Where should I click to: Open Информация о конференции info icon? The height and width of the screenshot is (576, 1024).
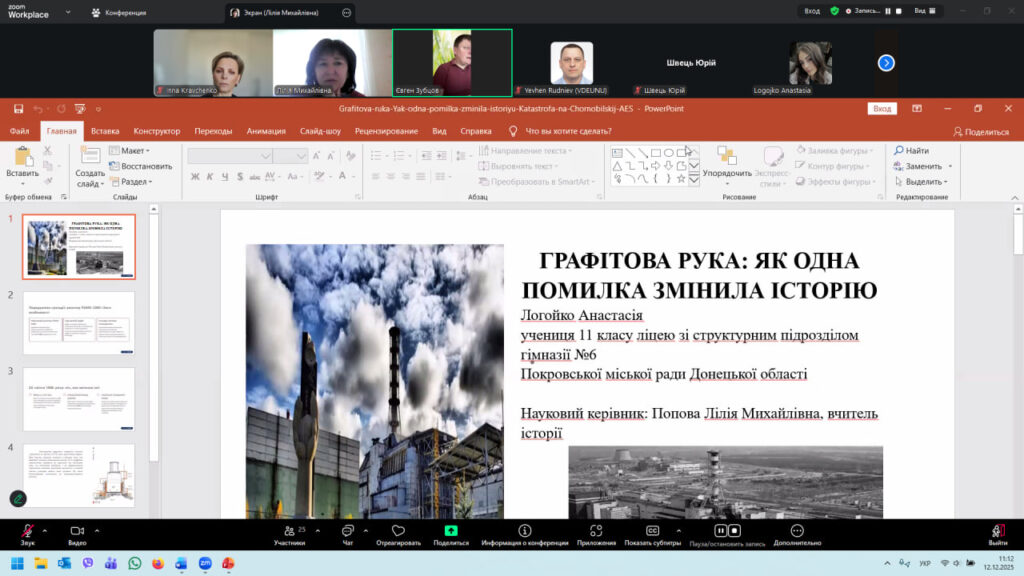point(524,531)
